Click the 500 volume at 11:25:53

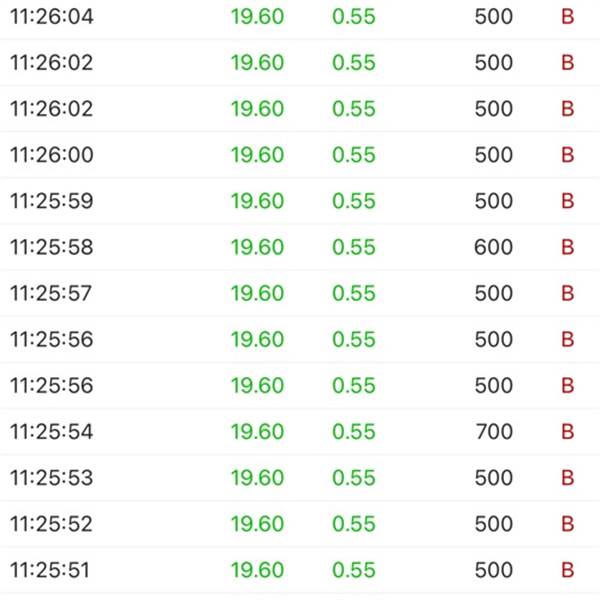(494, 478)
